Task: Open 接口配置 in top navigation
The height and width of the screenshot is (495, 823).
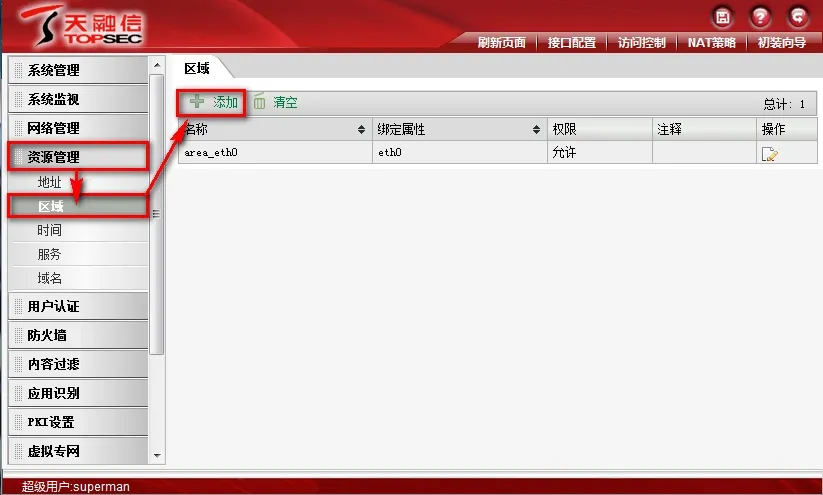Action: pos(572,43)
